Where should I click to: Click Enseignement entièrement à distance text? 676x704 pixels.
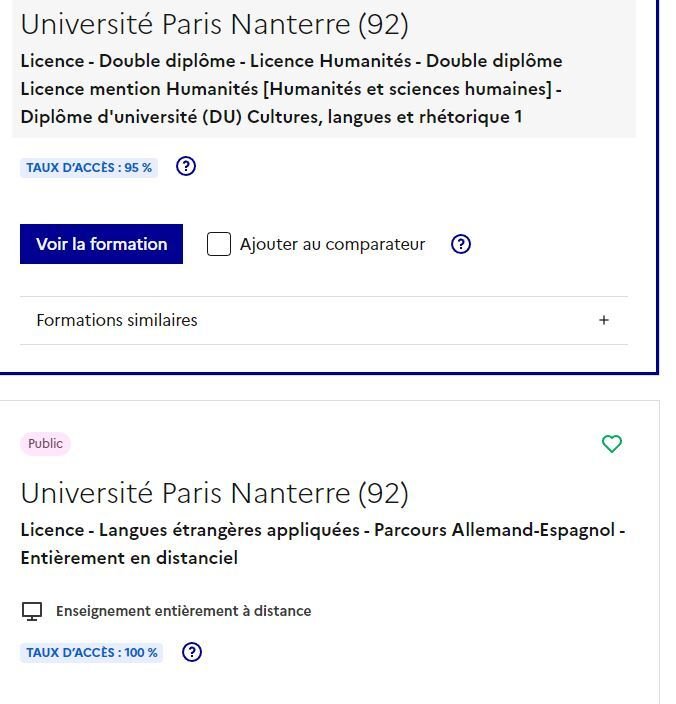point(184,611)
